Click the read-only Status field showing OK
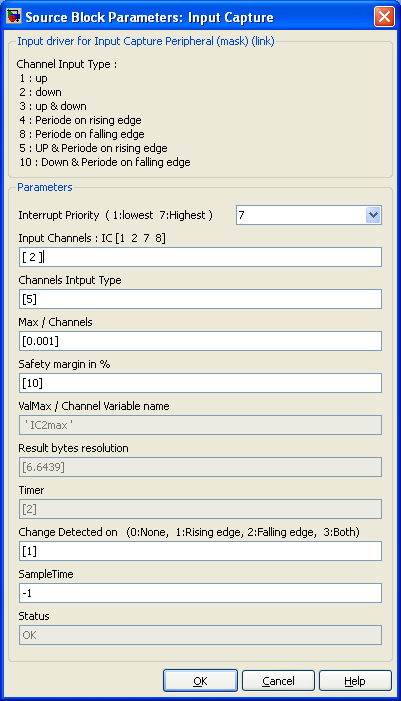 tap(200, 635)
